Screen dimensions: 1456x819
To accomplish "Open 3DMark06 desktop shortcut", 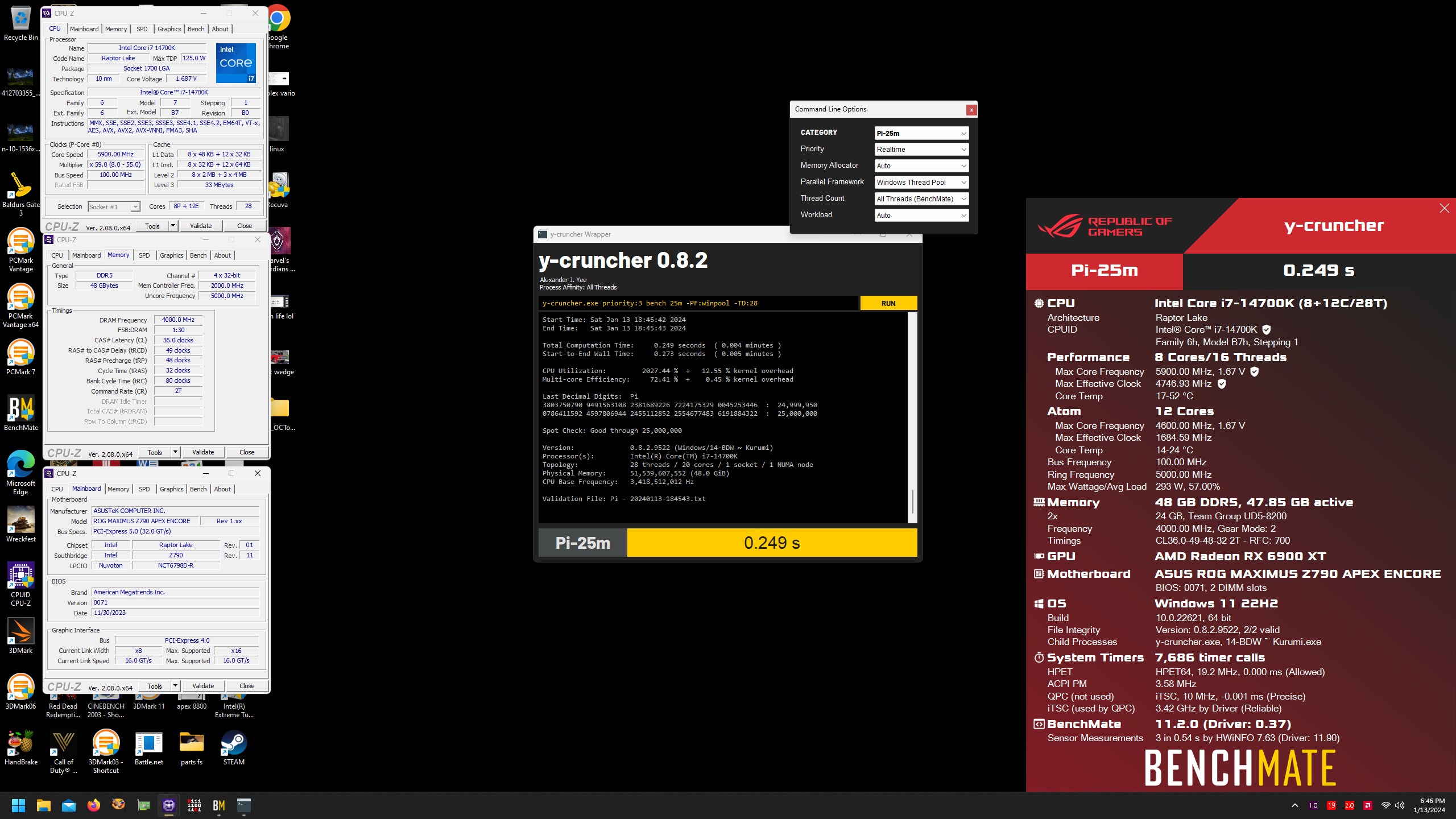I will 20,692.
